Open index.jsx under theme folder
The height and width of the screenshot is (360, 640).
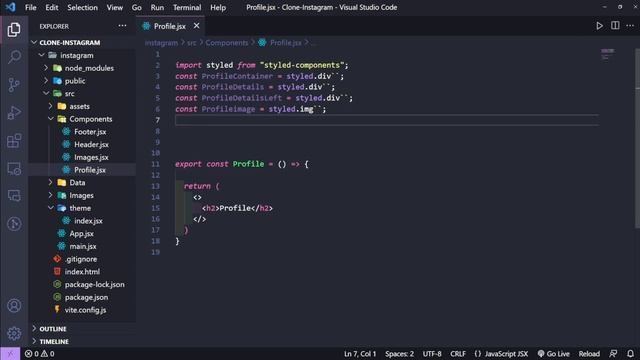coord(88,221)
